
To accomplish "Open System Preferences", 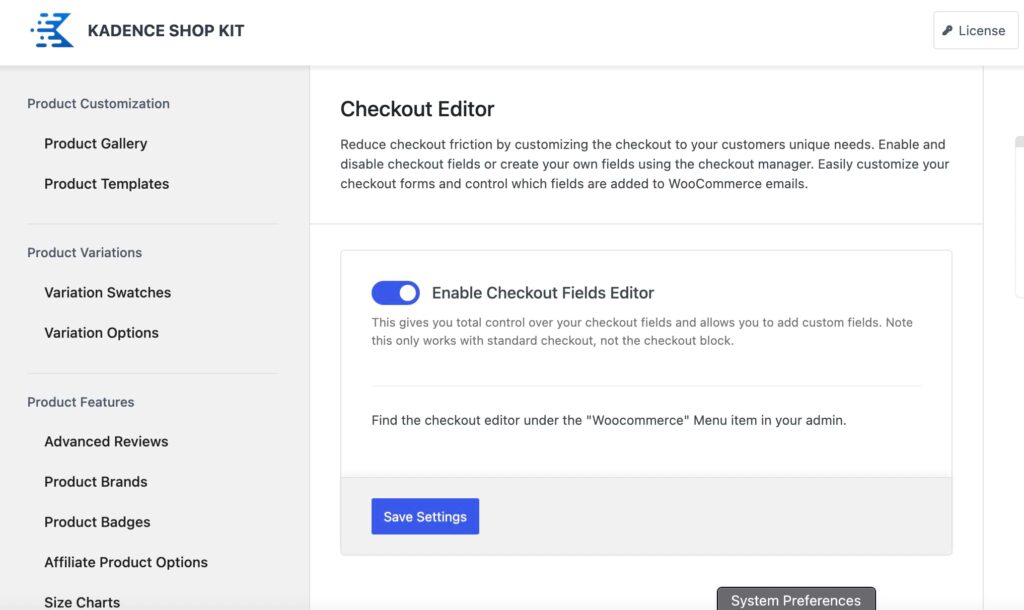I will point(795,599).
